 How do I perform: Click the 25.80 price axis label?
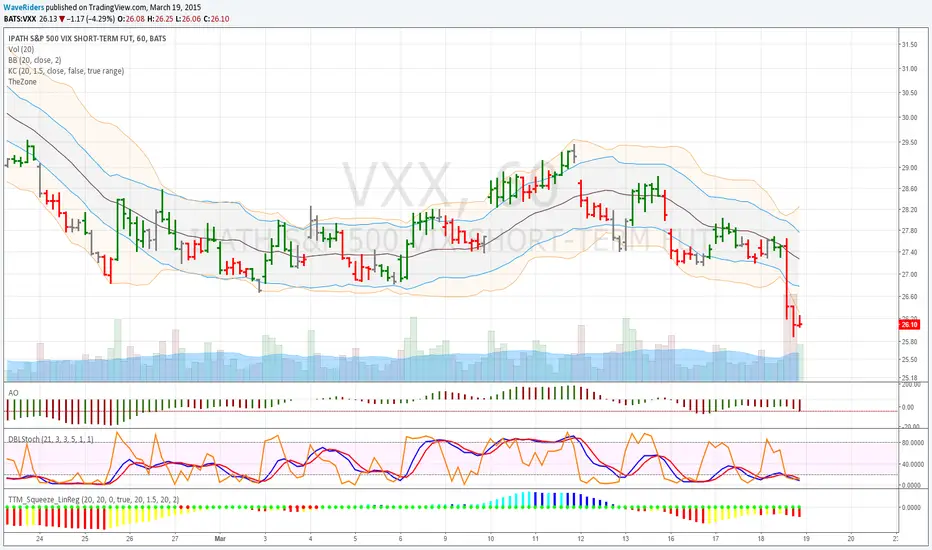click(909, 342)
